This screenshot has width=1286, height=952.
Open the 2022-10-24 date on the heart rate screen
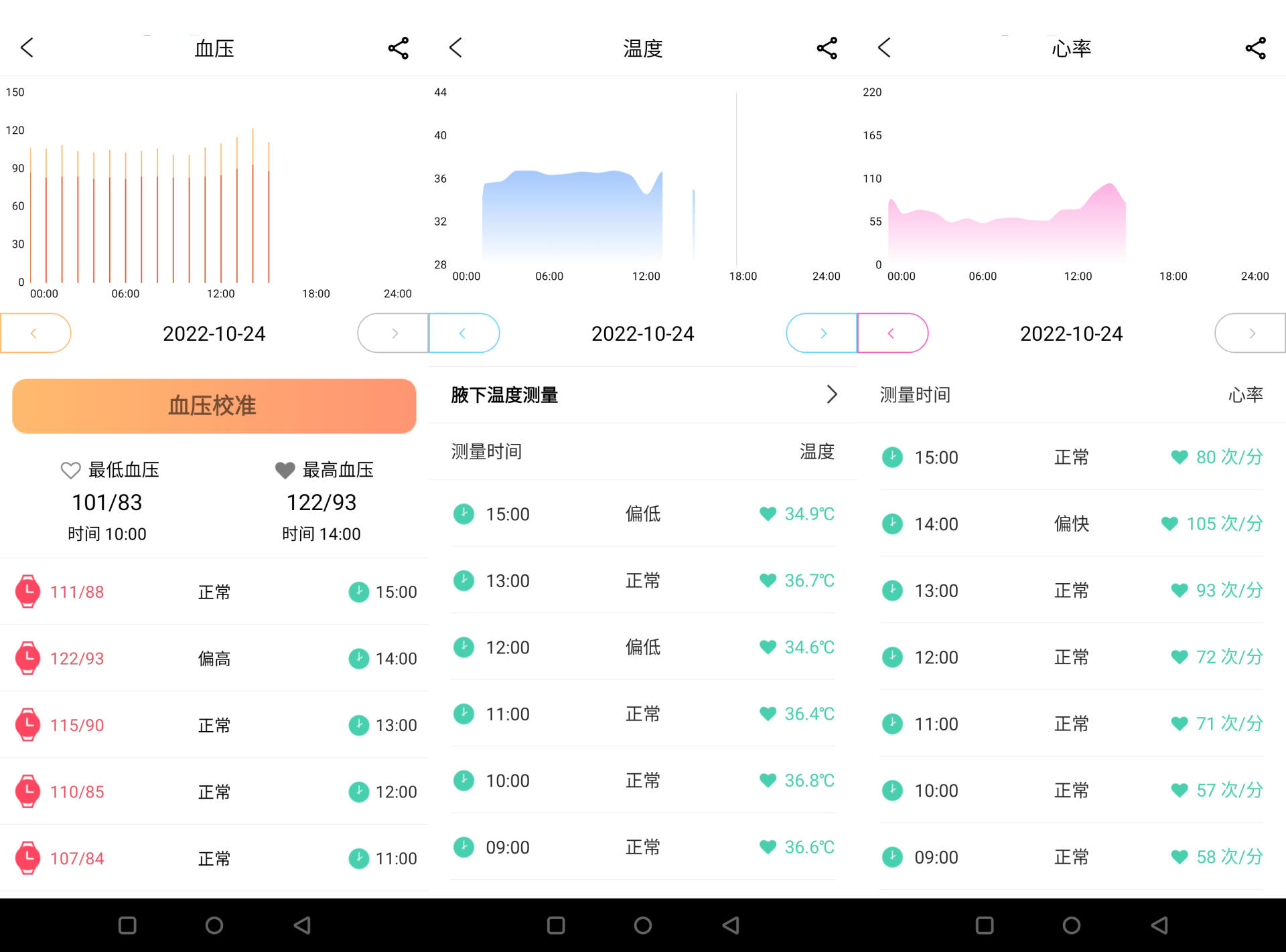pos(1071,333)
